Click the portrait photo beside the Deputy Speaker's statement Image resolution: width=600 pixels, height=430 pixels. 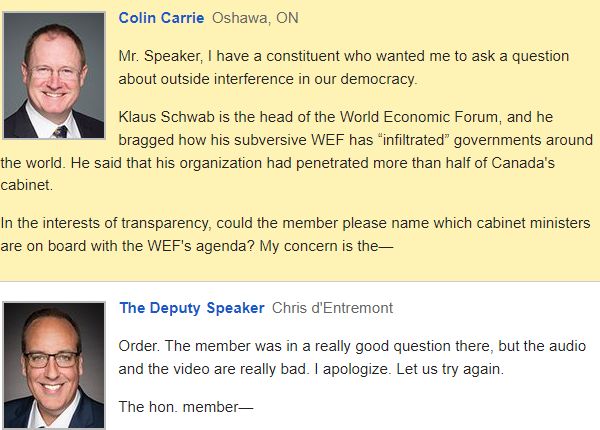[54, 365]
